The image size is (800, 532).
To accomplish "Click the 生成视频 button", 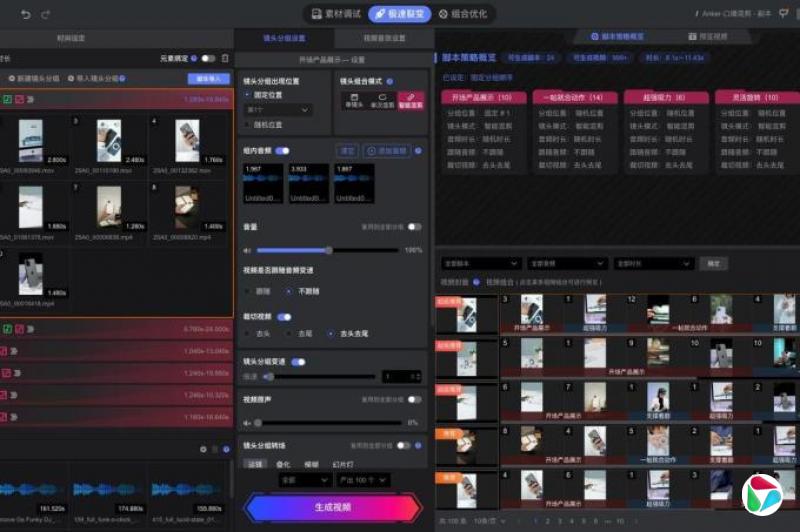I will (x=333, y=507).
